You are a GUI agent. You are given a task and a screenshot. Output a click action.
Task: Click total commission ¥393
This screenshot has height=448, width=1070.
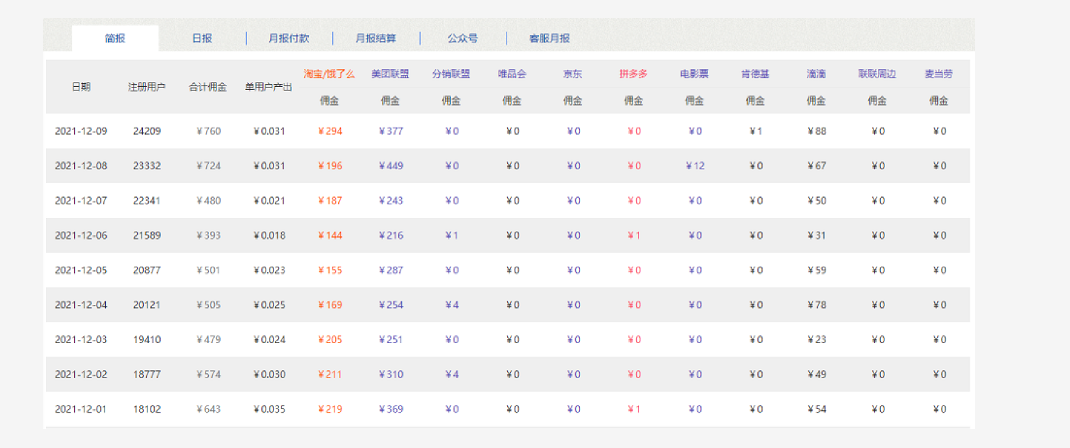(x=208, y=235)
